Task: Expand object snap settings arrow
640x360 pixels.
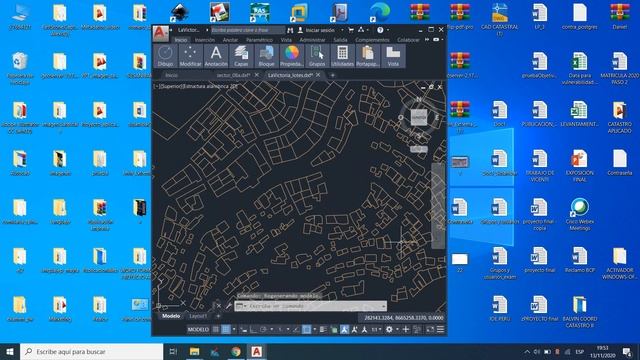Action: [x=315, y=329]
